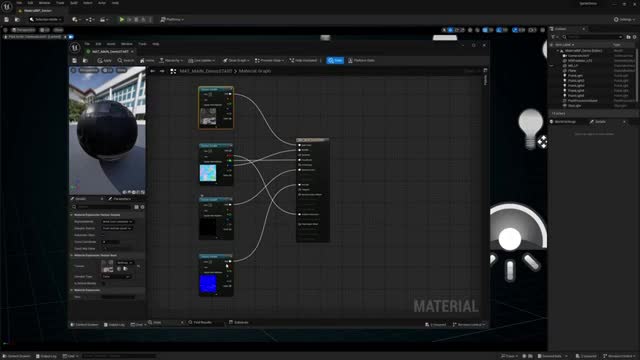Screen dimensions: 640x360
Task: Open Edit menu of material editor
Action: [98, 44]
